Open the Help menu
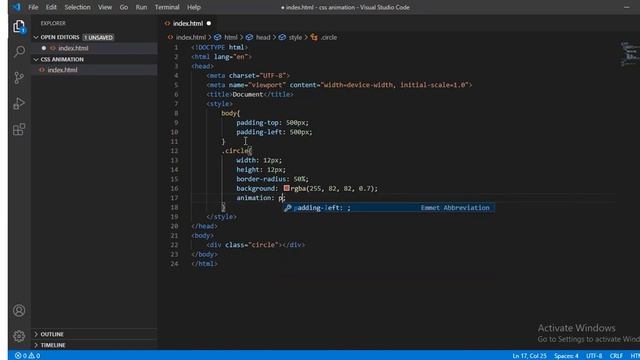The image size is (640, 360). 193,7
